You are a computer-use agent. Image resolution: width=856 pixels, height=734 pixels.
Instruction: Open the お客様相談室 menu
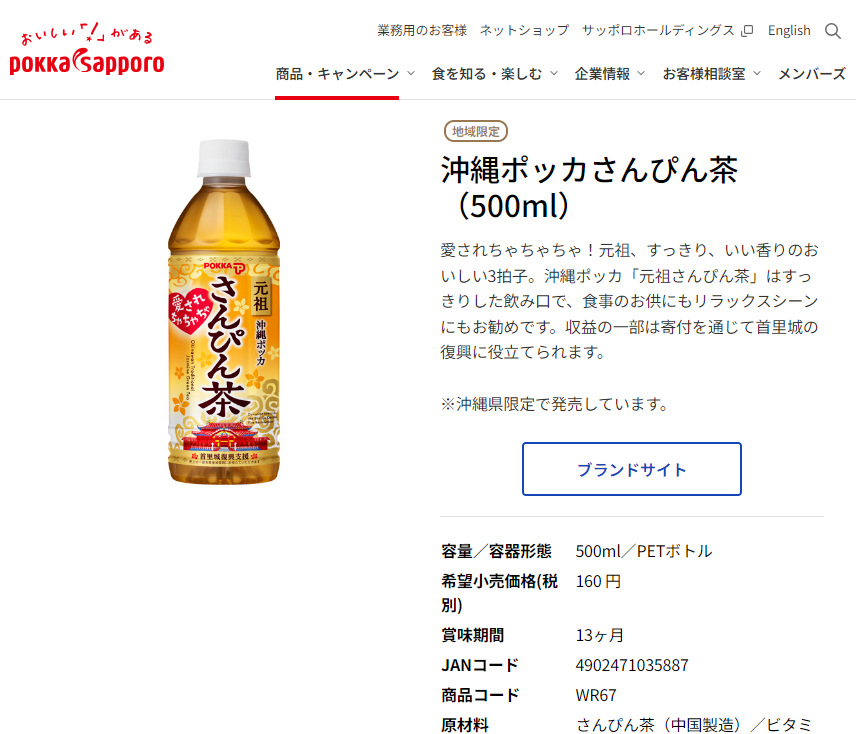pos(704,74)
